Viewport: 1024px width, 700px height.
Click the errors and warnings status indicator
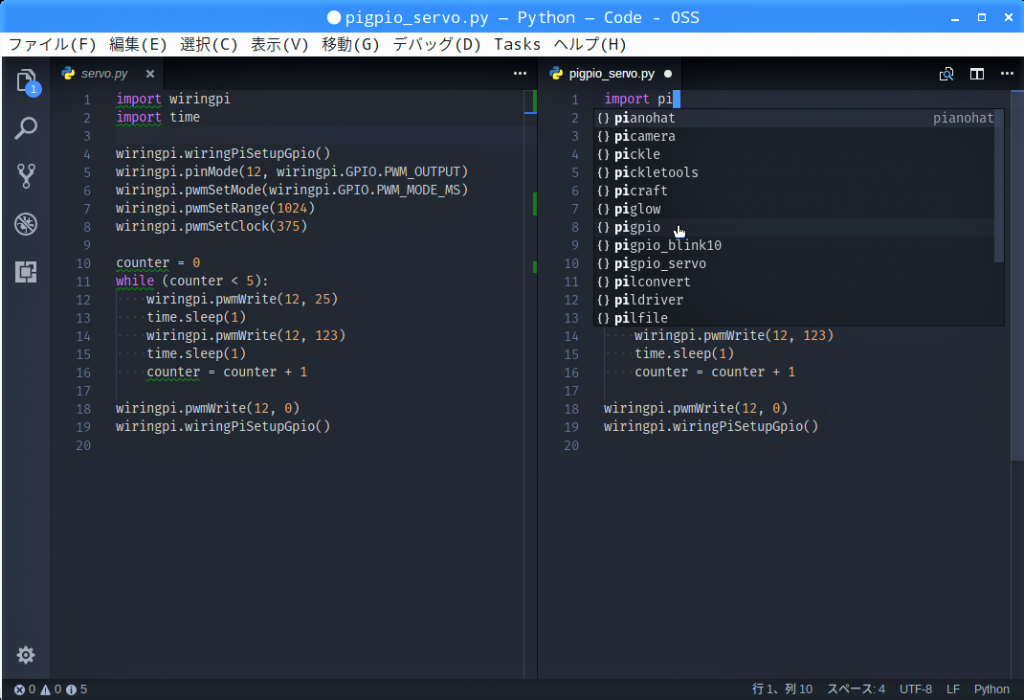point(51,689)
